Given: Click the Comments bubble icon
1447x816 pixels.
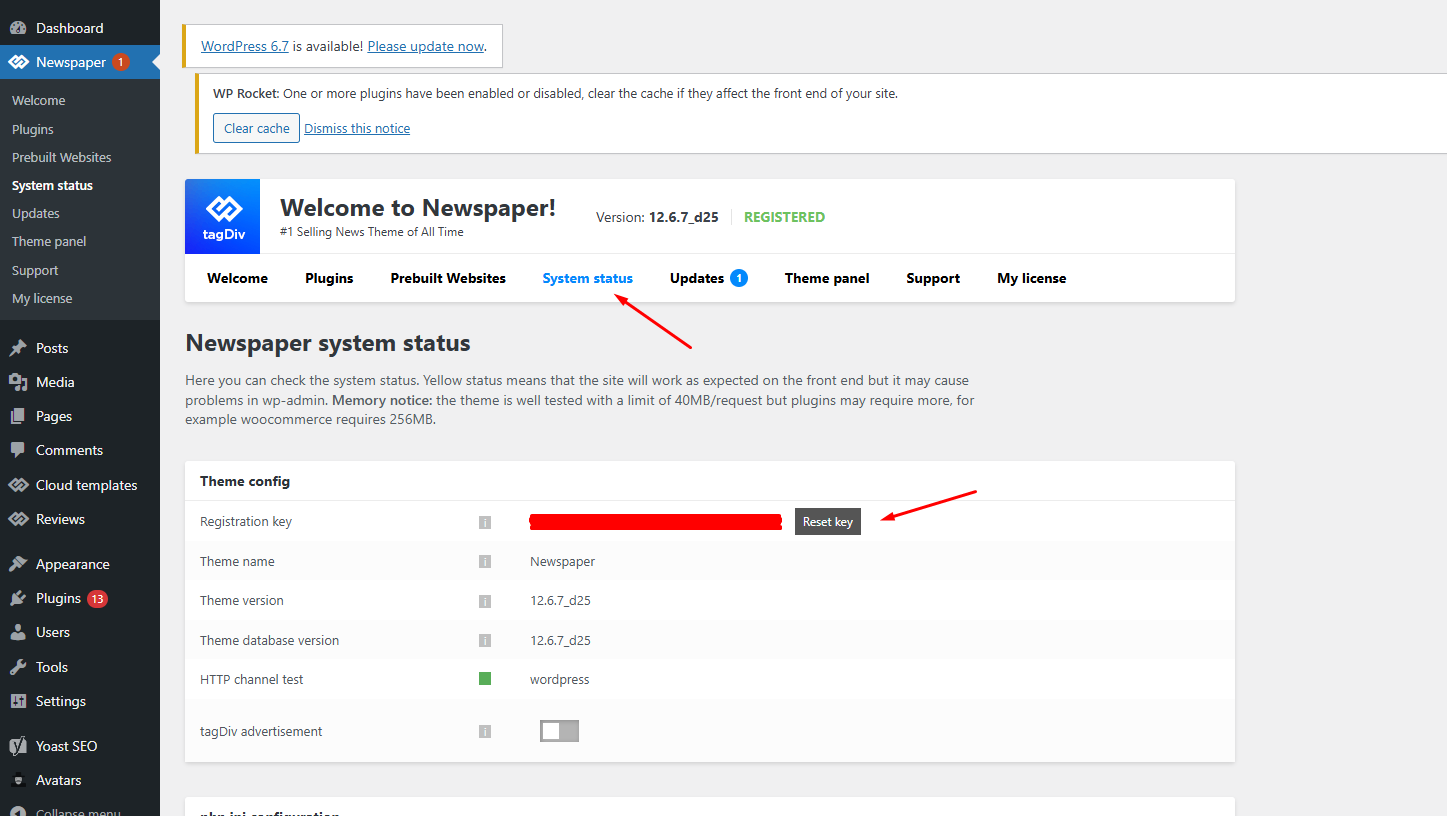Looking at the screenshot, I should pos(18,450).
